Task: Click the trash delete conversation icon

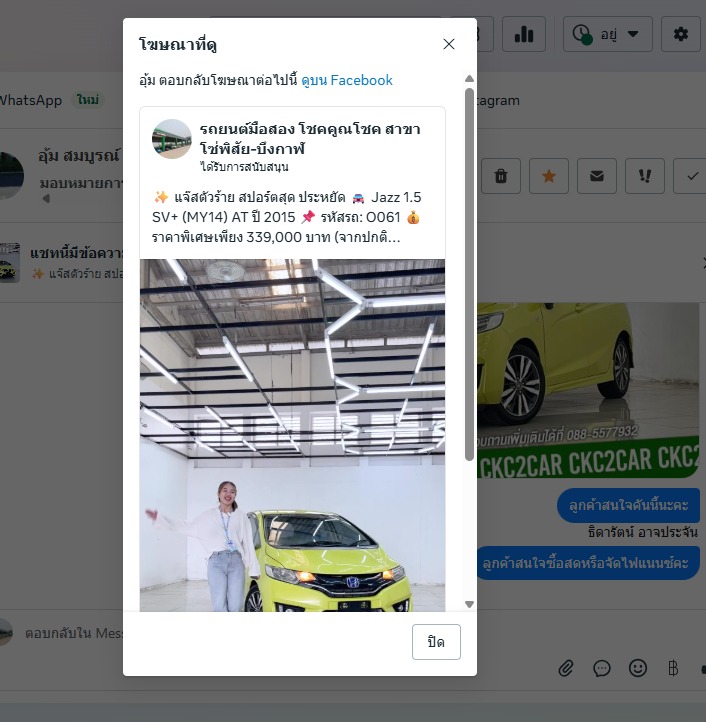Action: (501, 176)
